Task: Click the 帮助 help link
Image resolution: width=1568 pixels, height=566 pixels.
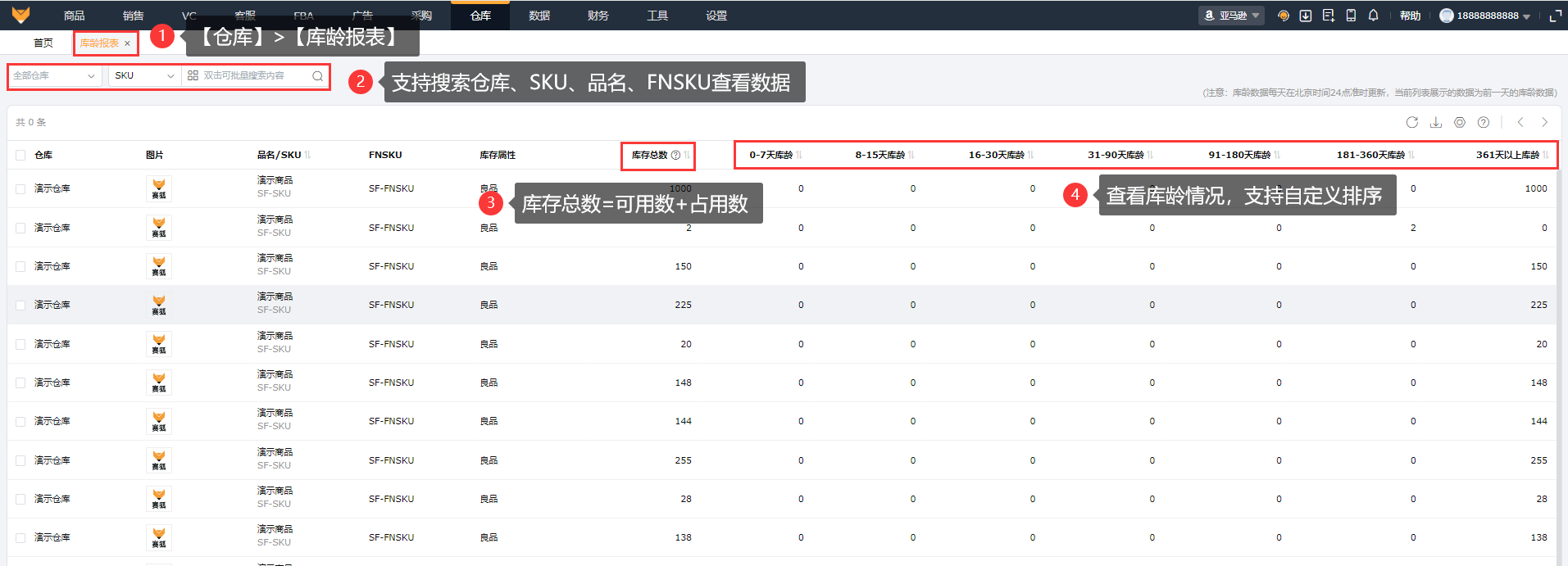Action: click(x=1410, y=16)
